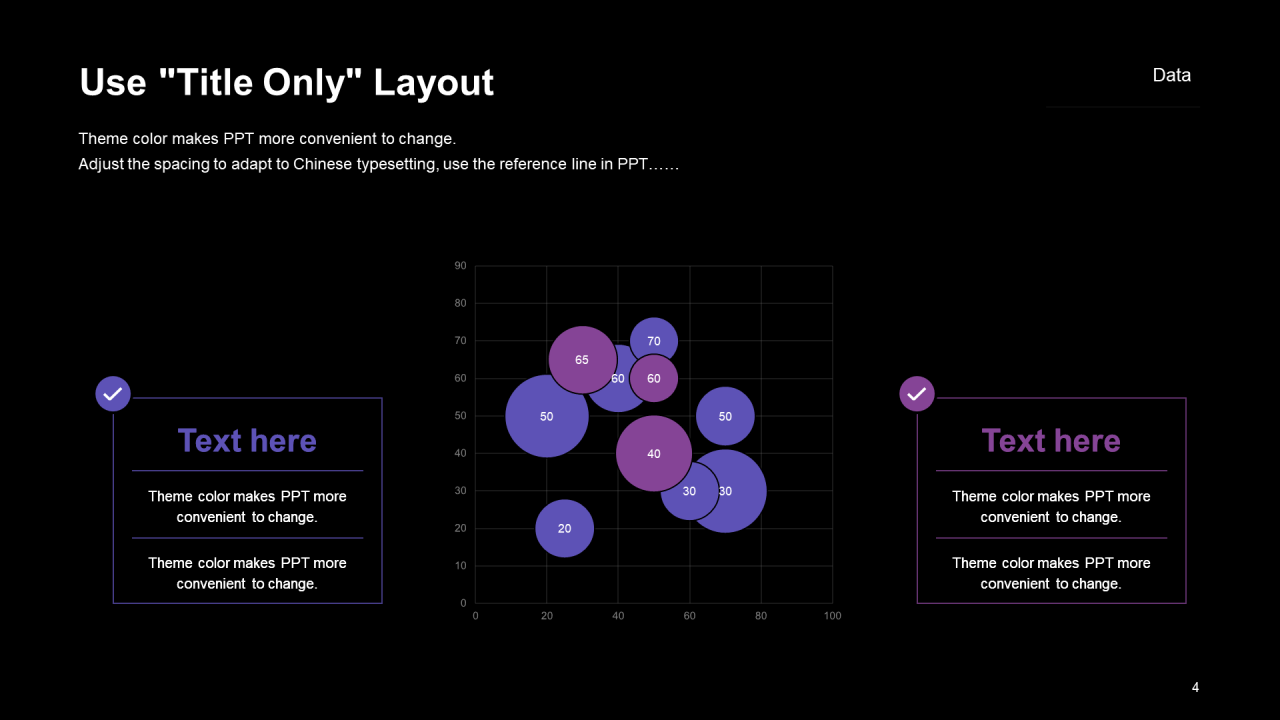Select the largest blue bubble labeled 50
This screenshot has height=720, width=1280.
pyautogui.click(x=546, y=416)
